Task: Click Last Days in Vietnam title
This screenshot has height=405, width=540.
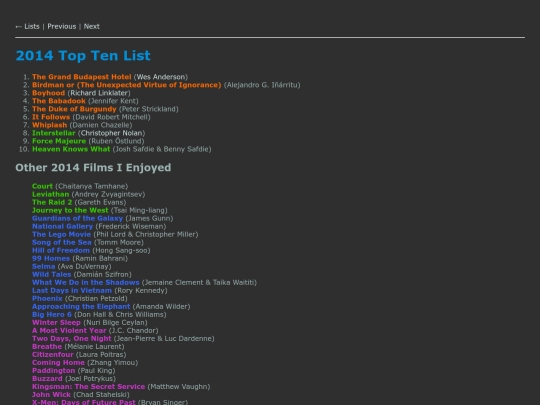Action: (x=72, y=290)
